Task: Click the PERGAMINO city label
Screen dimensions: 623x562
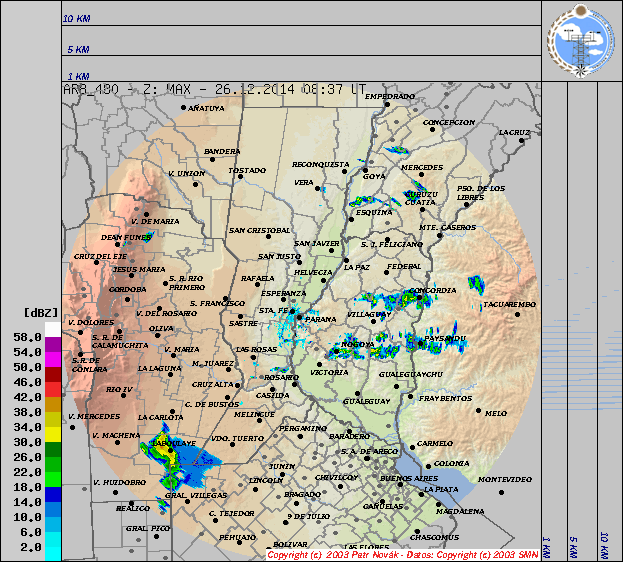Action: click(303, 428)
